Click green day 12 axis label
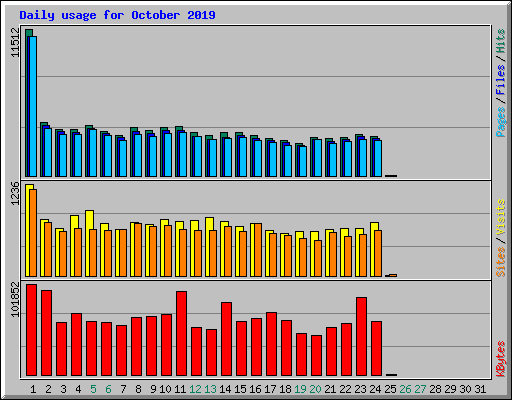 coord(195,389)
